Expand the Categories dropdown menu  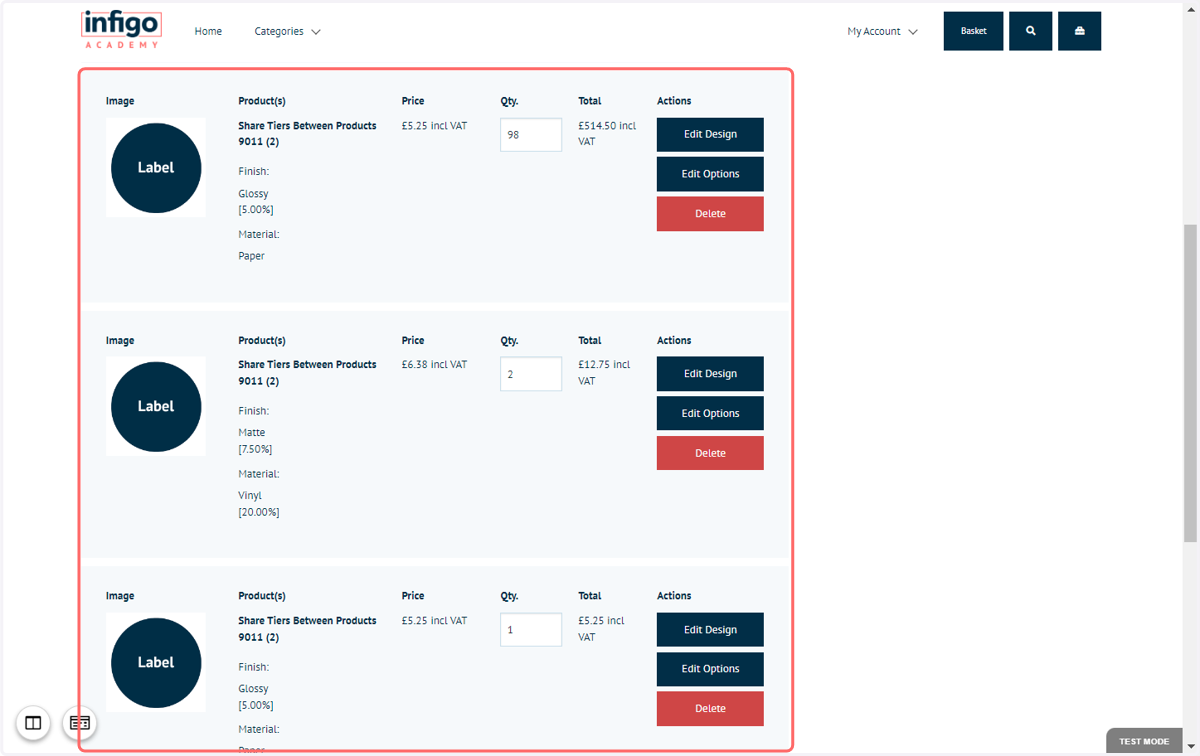[x=287, y=31]
